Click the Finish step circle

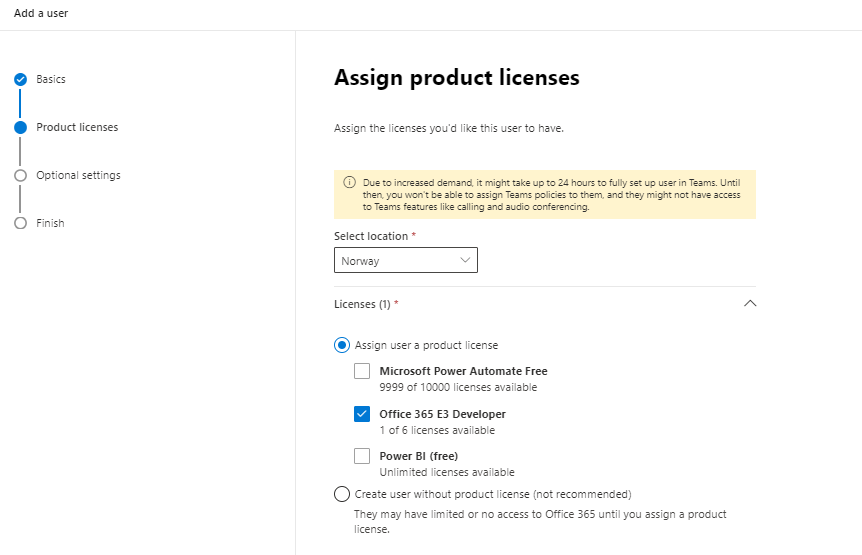20,223
